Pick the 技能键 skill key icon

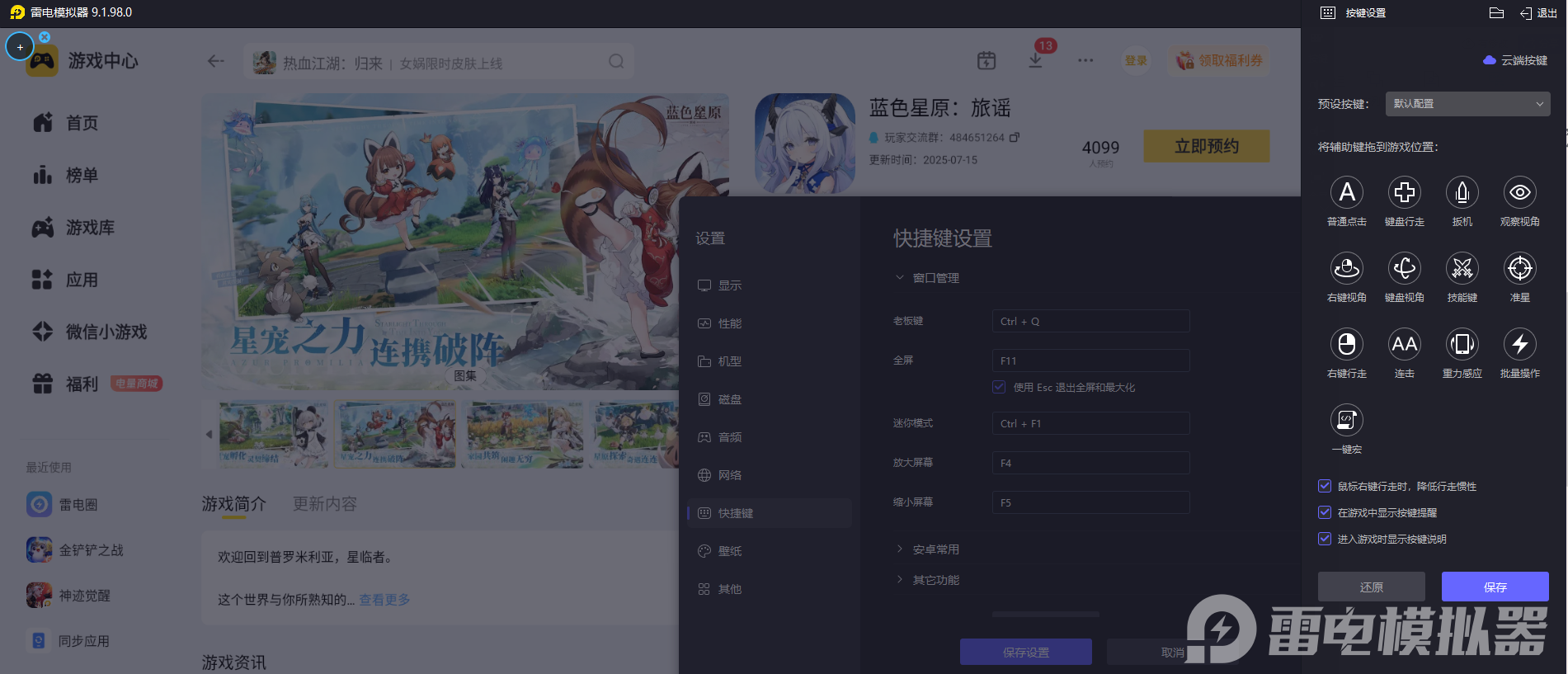coord(1462,268)
